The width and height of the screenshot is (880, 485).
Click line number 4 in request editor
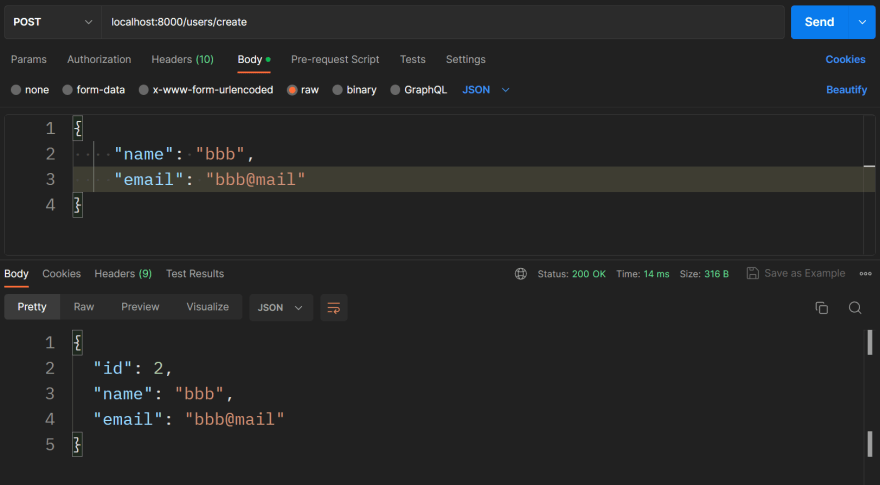click(51, 205)
